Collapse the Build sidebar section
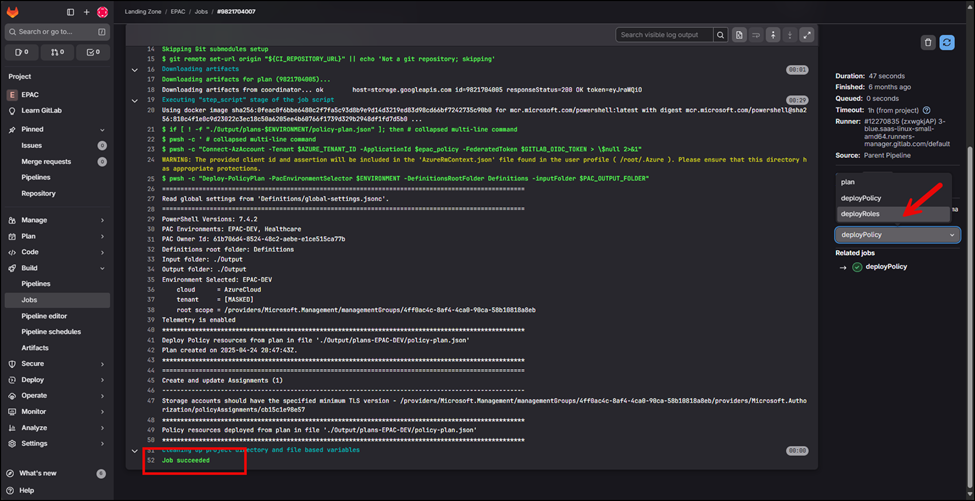 click(x=57, y=268)
